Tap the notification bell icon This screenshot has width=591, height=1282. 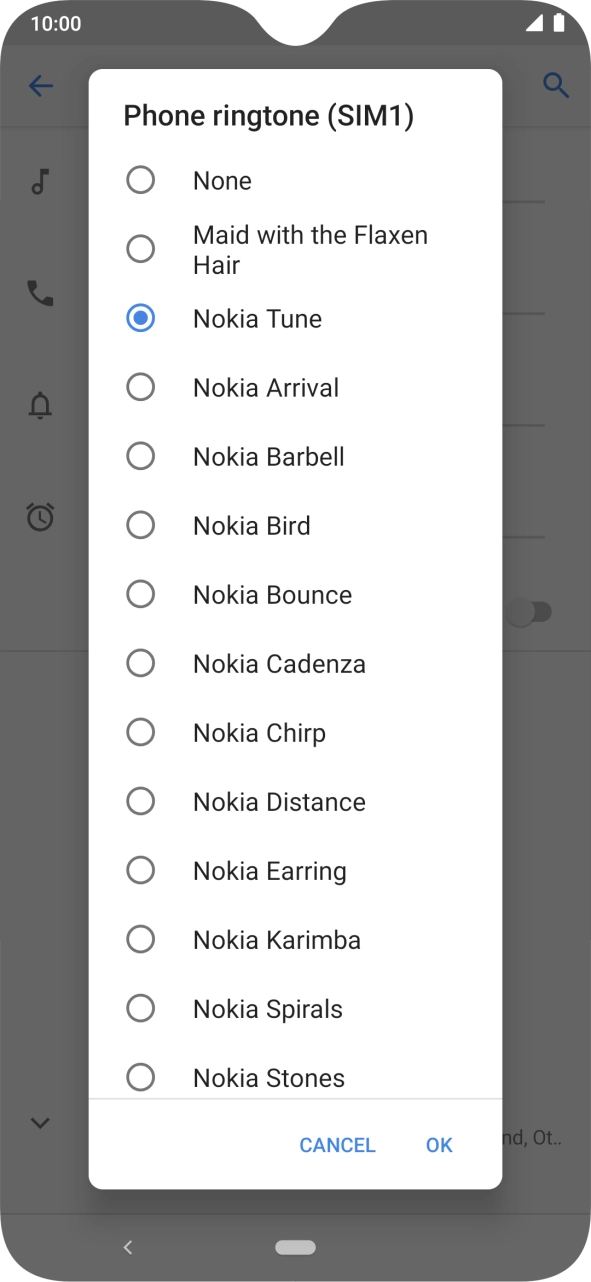40,406
